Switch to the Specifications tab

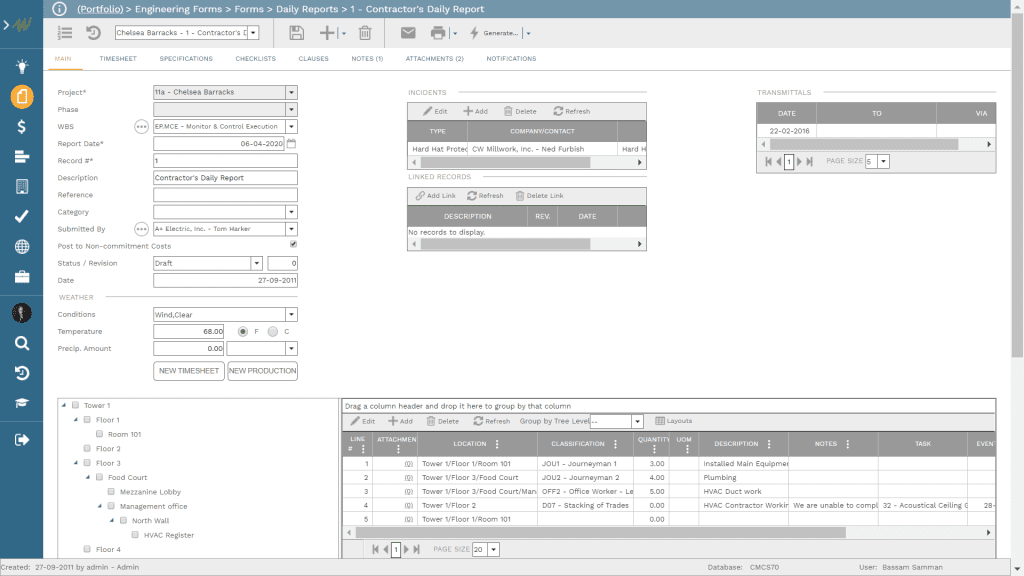(x=186, y=59)
